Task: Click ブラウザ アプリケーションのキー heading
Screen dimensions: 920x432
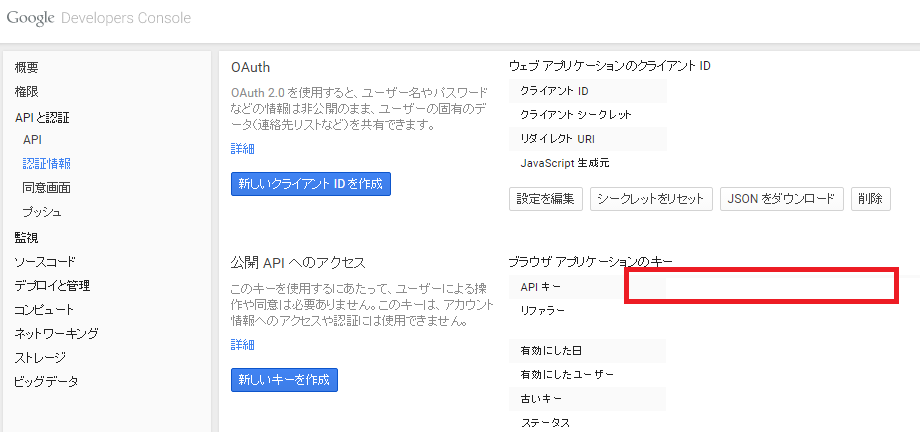Action: click(x=590, y=261)
